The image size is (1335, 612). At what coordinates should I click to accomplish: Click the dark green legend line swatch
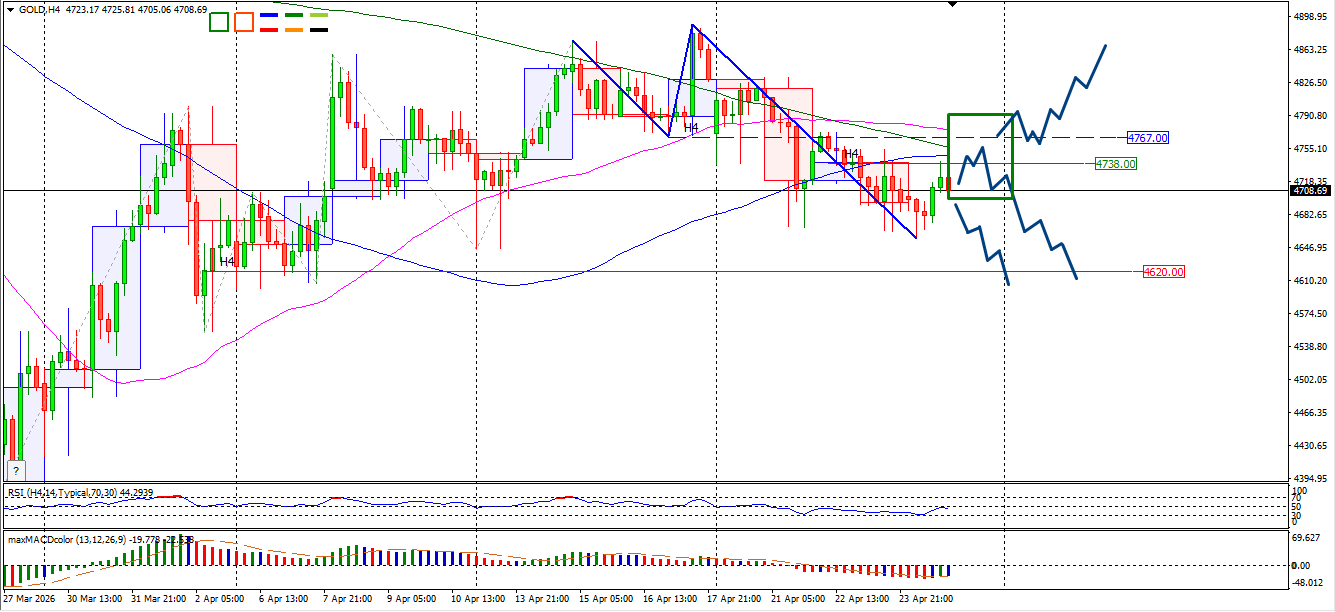tap(294, 16)
